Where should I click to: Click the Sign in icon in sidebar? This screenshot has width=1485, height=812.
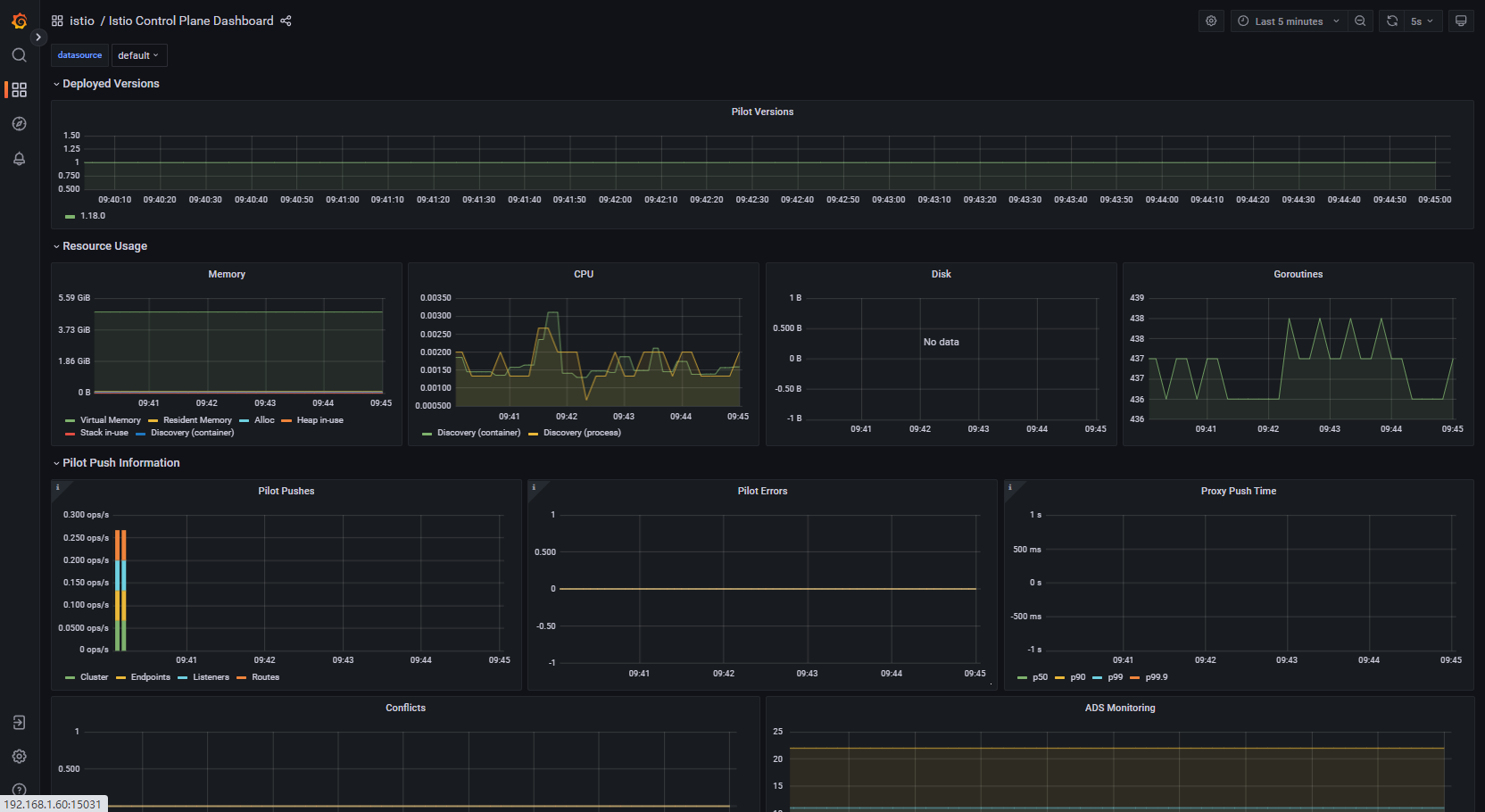coord(19,723)
